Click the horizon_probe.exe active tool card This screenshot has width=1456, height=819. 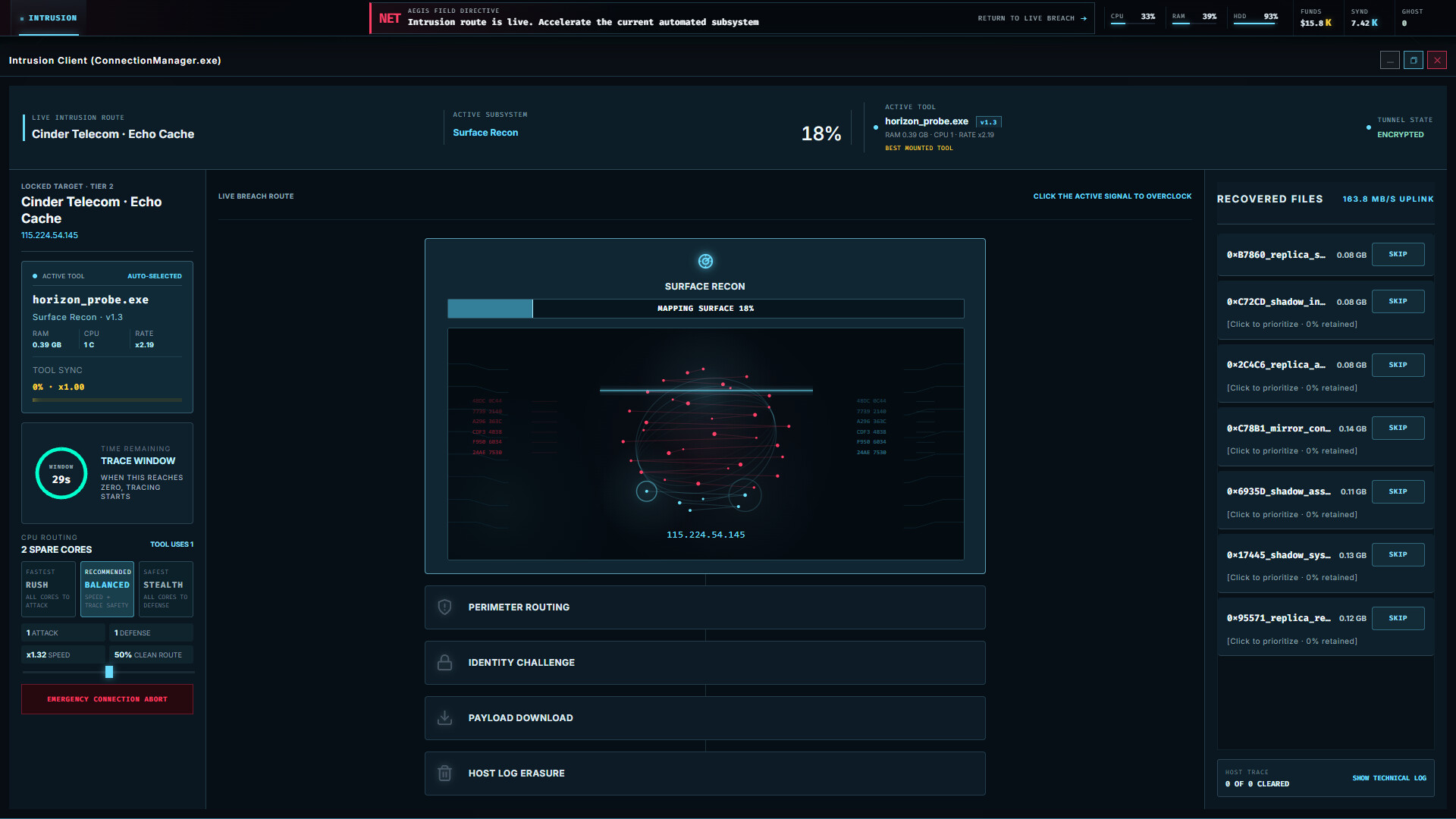pos(107,337)
